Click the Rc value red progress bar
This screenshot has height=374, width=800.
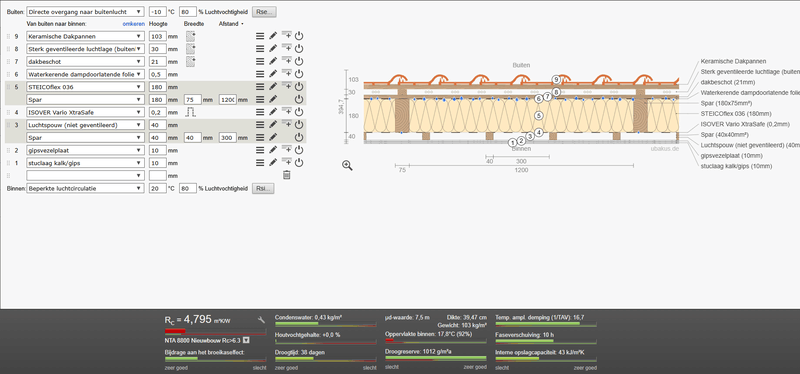[x=215, y=332]
